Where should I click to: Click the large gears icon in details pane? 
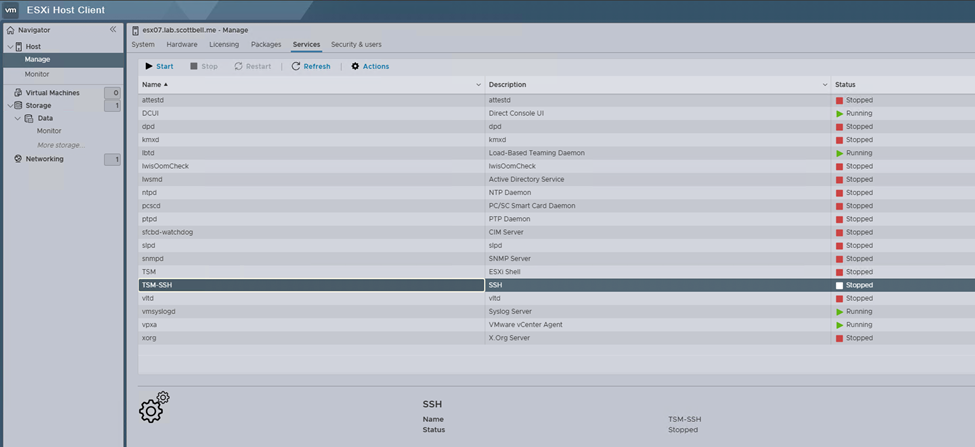pyautogui.click(x=154, y=407)
